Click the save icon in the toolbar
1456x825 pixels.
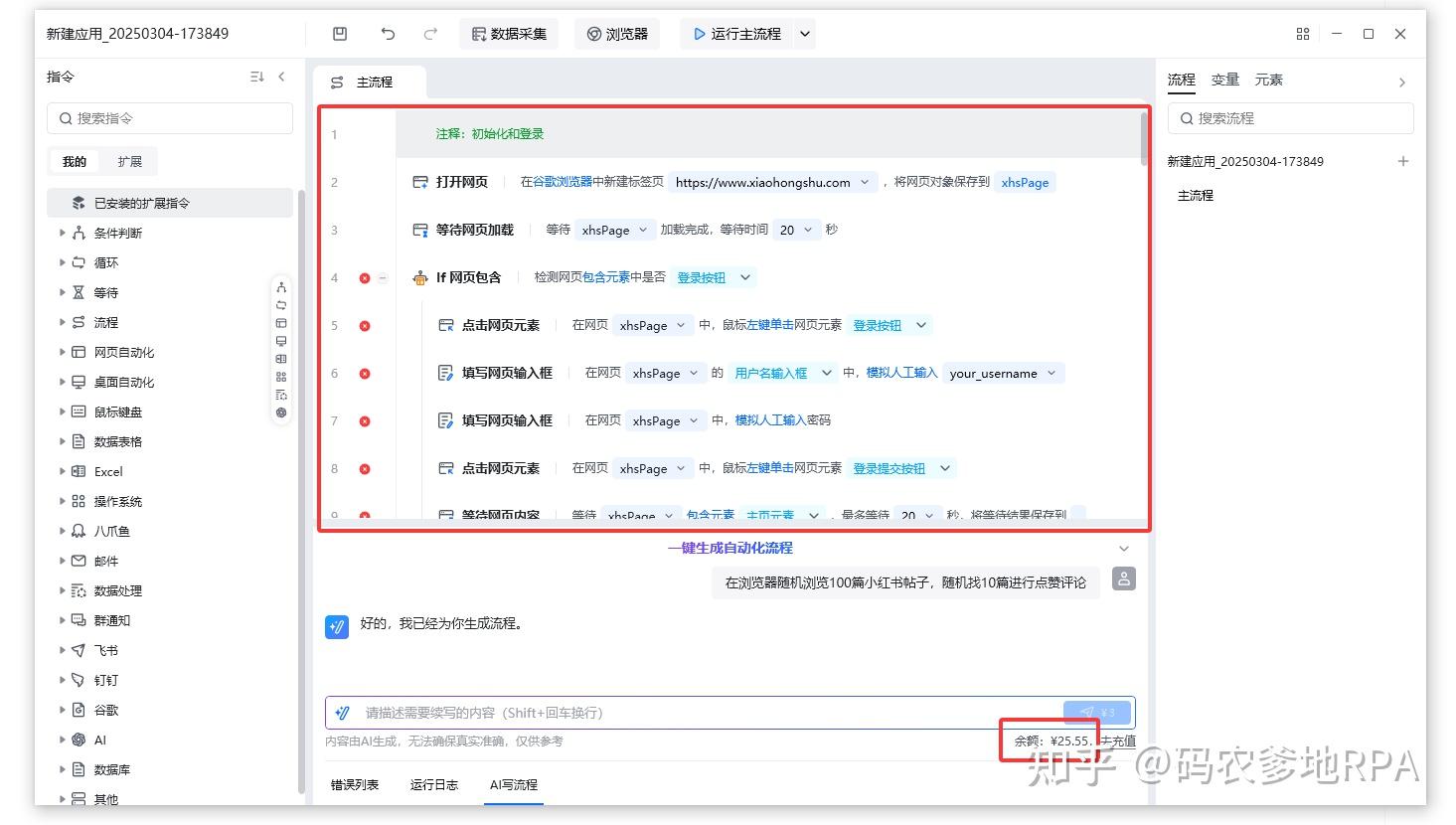[x=339, y=33]
